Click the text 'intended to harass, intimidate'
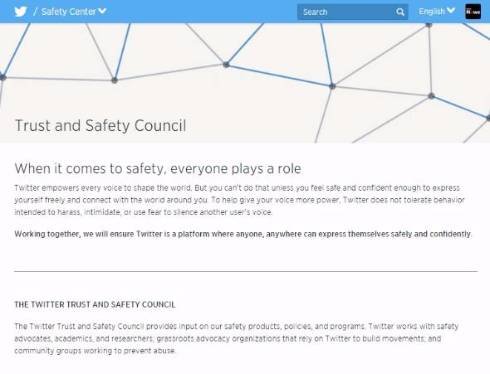Image resolution: width=490 pixels, height=374 pixels. [x=68, y=212]
